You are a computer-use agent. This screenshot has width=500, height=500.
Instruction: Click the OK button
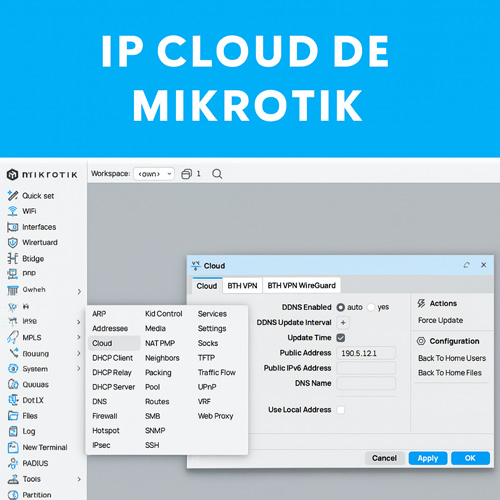click(x=470, y=458)
